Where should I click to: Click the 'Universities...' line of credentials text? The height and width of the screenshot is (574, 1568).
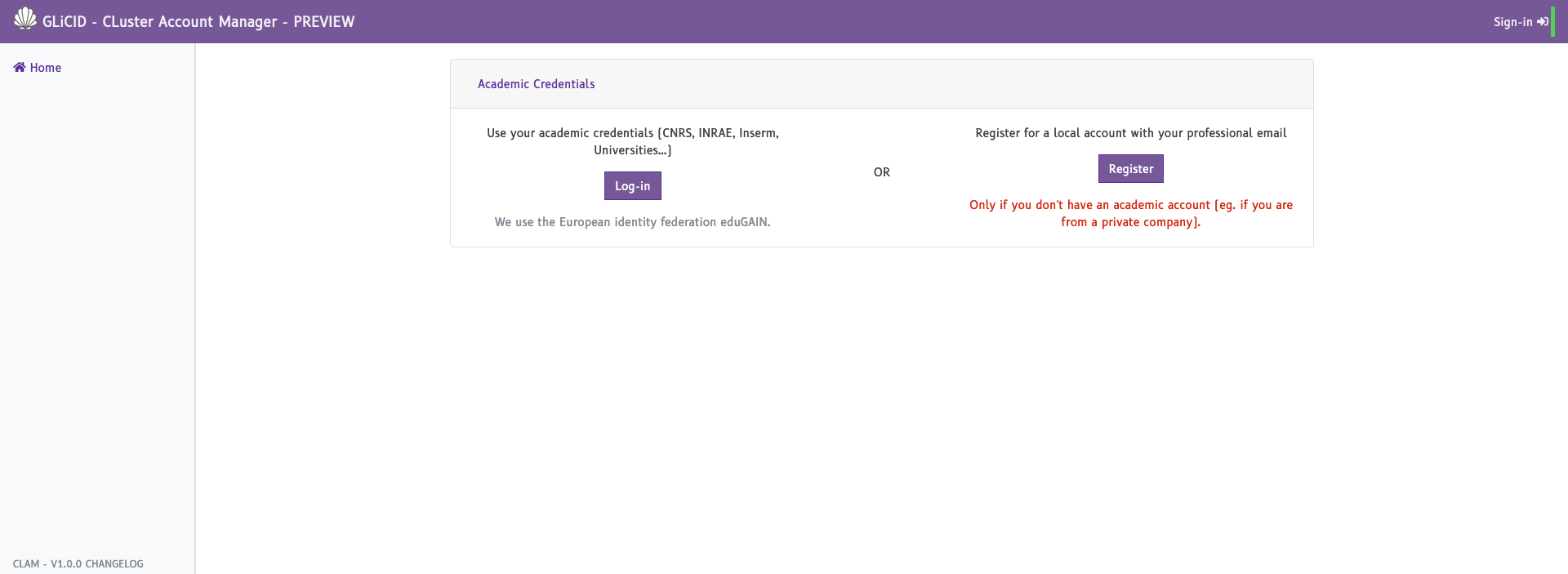point(632,150)
